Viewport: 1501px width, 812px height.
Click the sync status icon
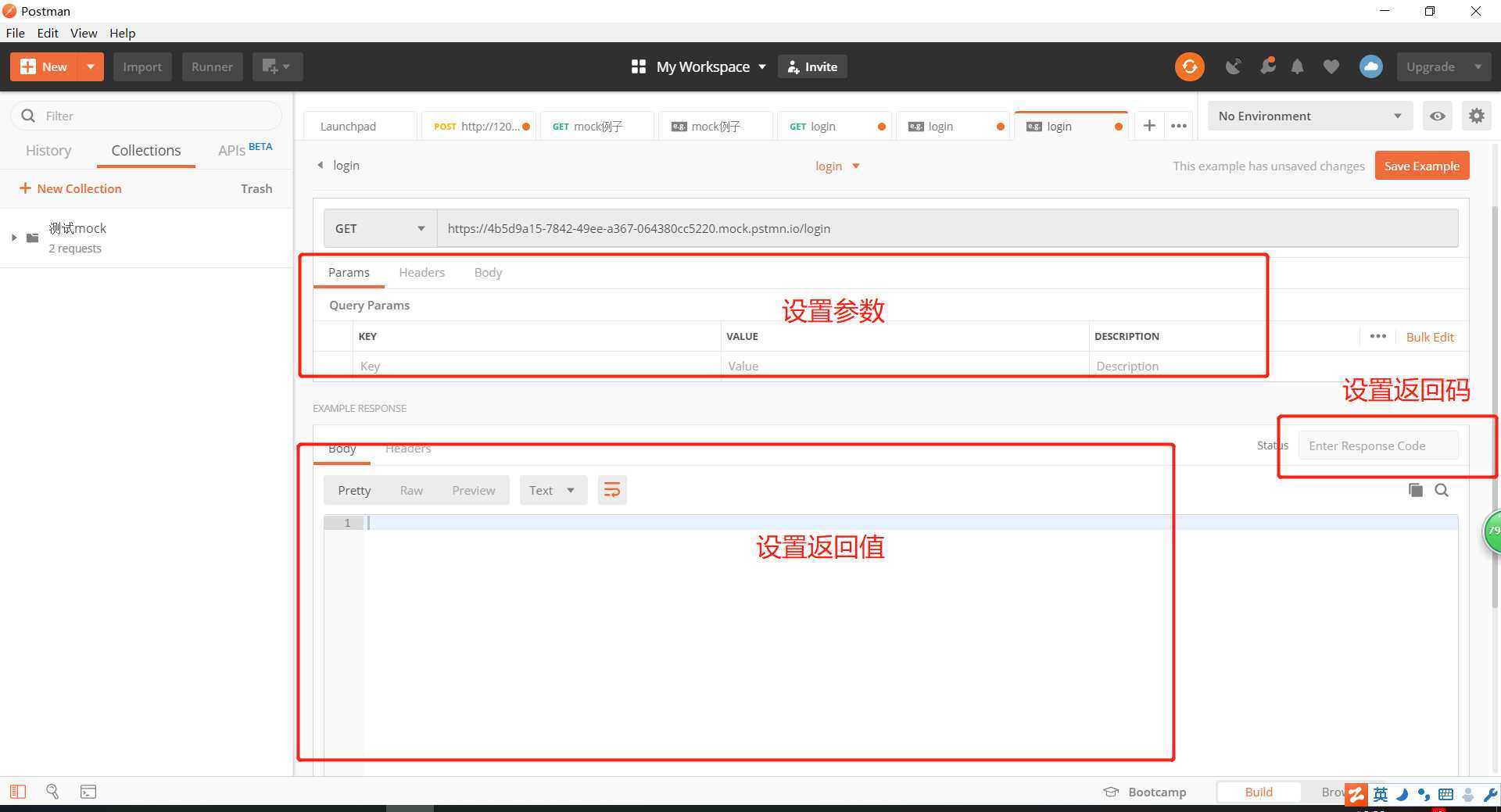(1189, 66)
